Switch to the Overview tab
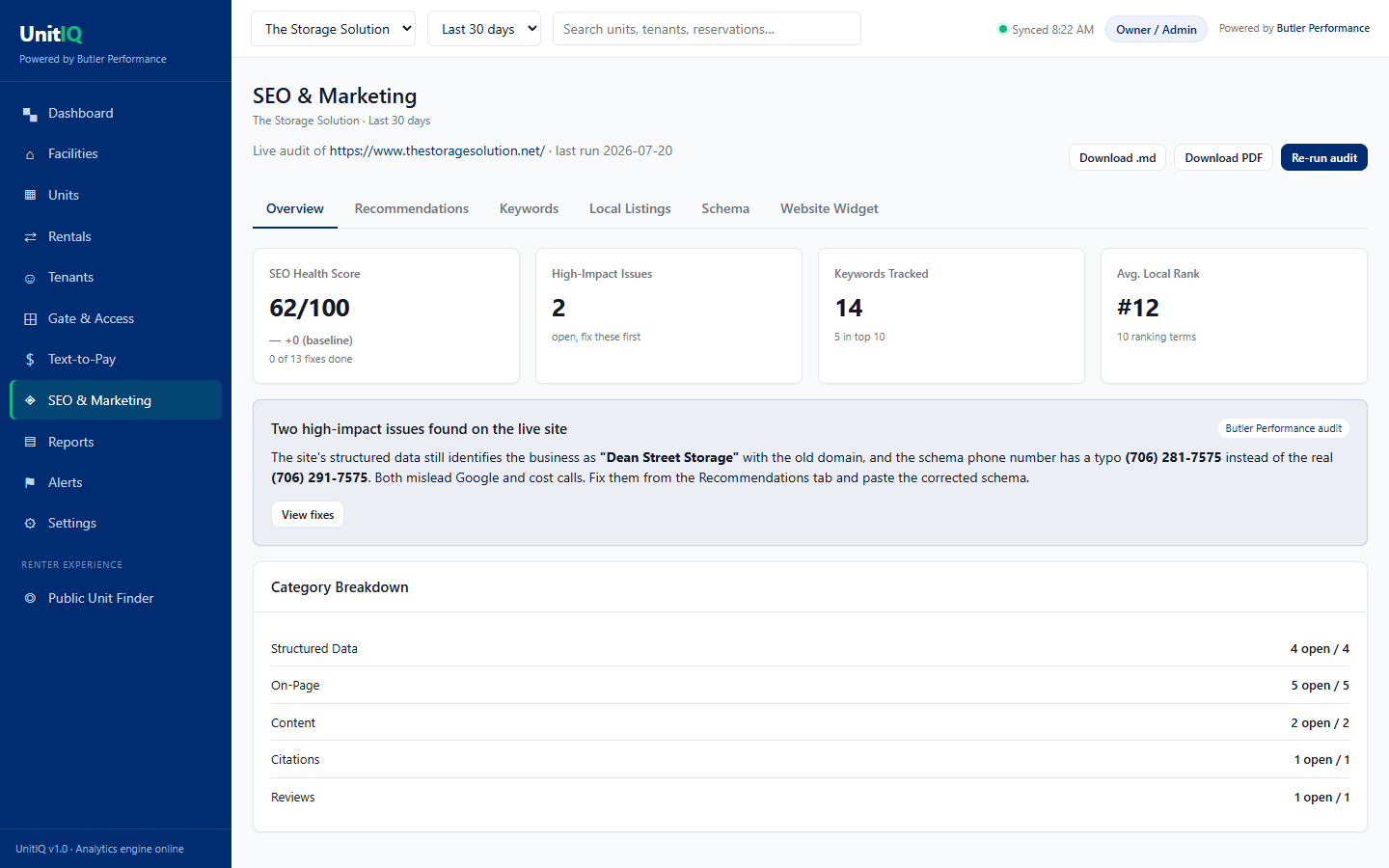This screenshot has width=1389, height=868. coord(295,208)
